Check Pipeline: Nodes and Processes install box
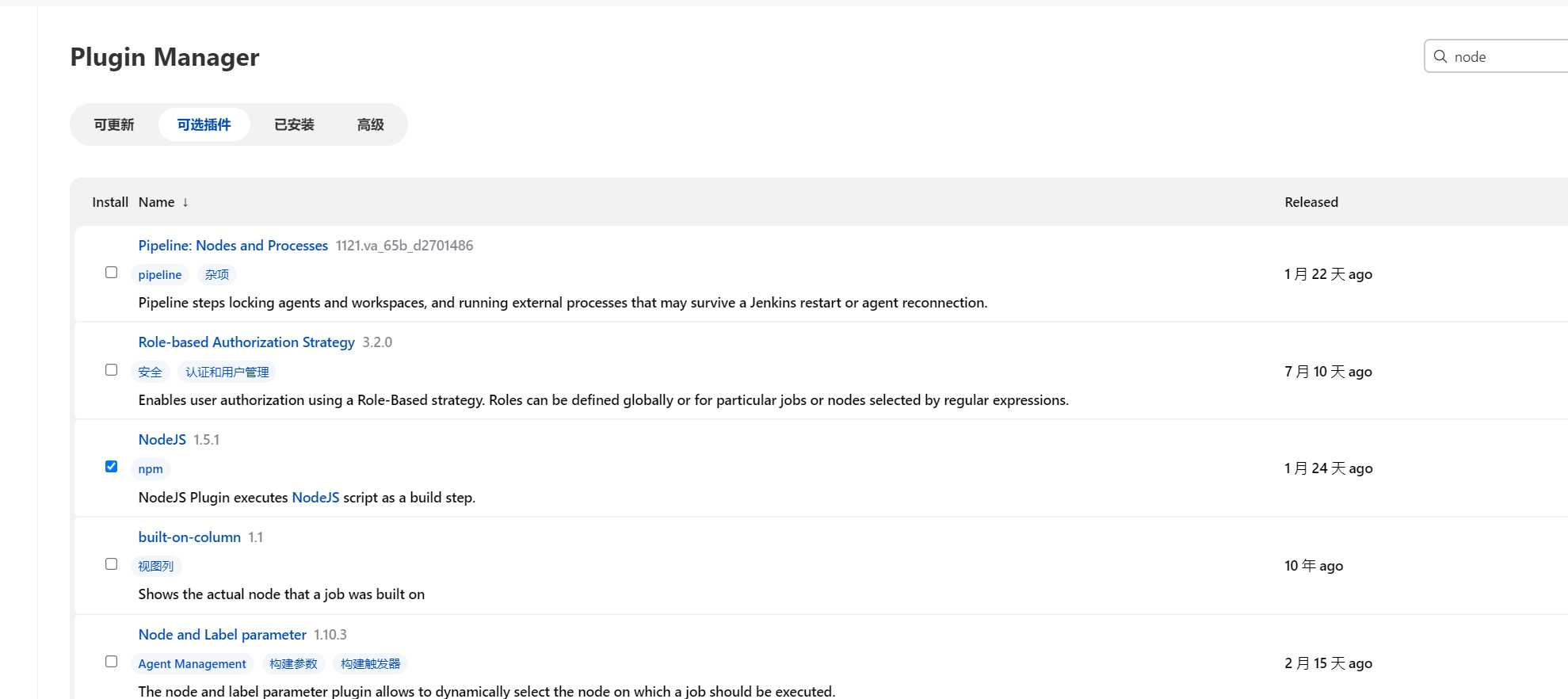 112,273
